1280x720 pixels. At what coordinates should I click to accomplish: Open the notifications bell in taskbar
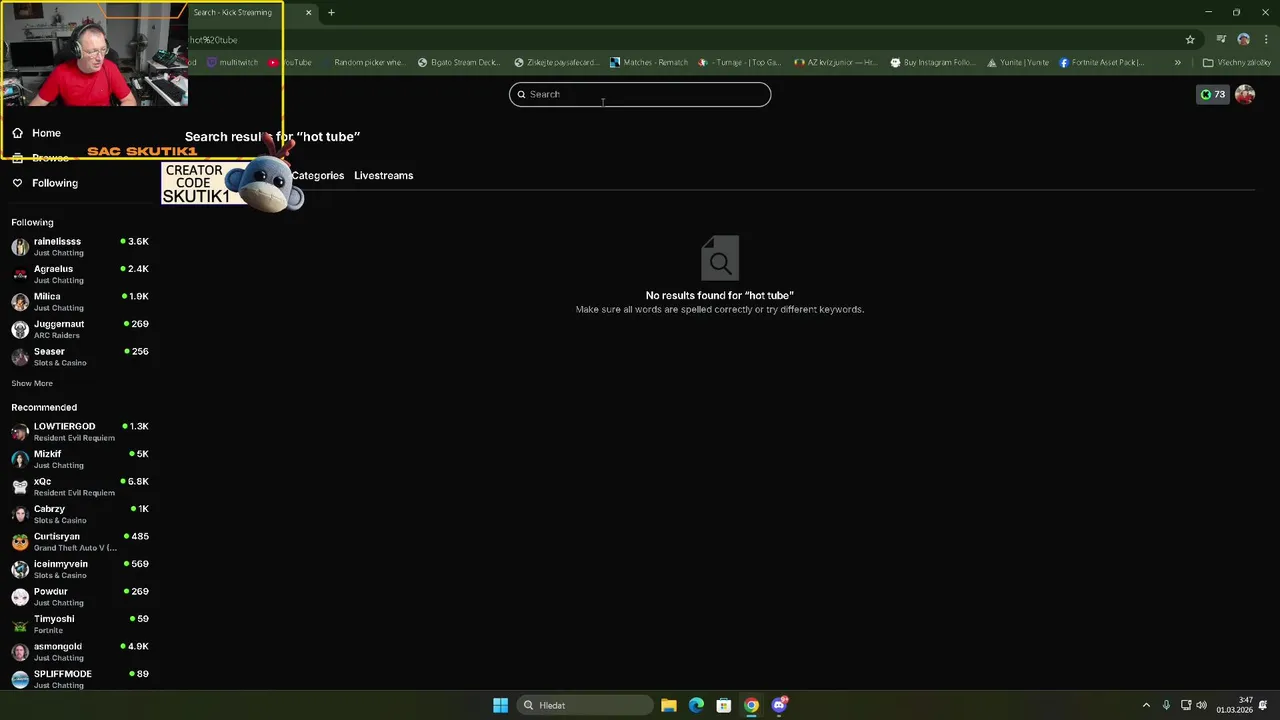[1263, 705]
